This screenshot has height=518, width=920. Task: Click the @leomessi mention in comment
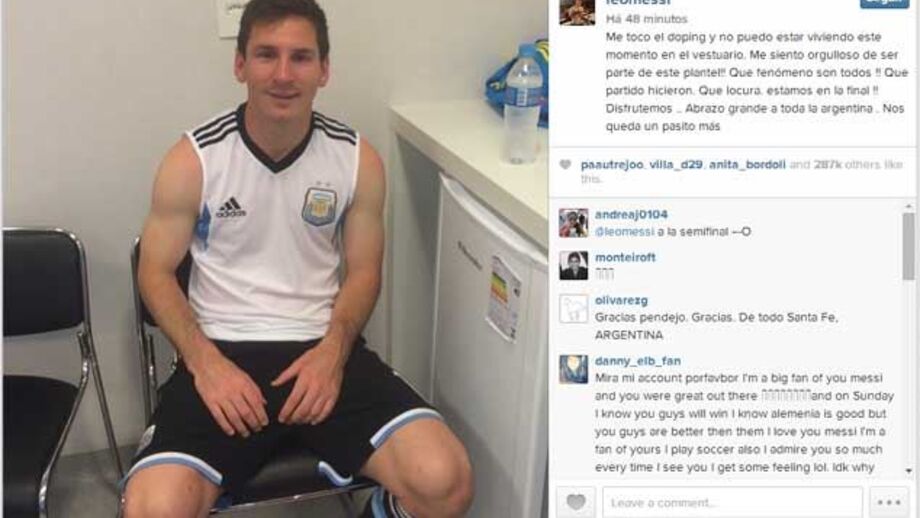coord(624,232)
